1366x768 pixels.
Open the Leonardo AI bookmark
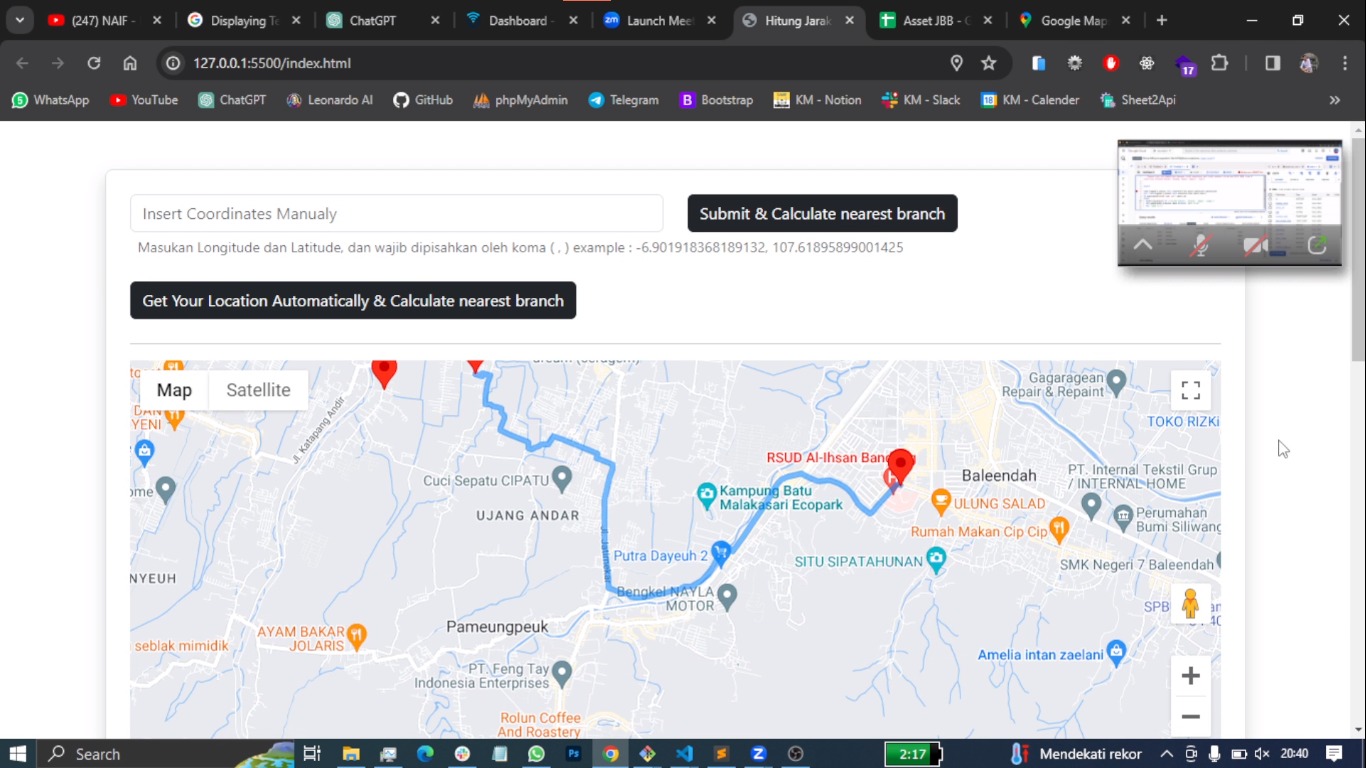(x=329, y=100)
